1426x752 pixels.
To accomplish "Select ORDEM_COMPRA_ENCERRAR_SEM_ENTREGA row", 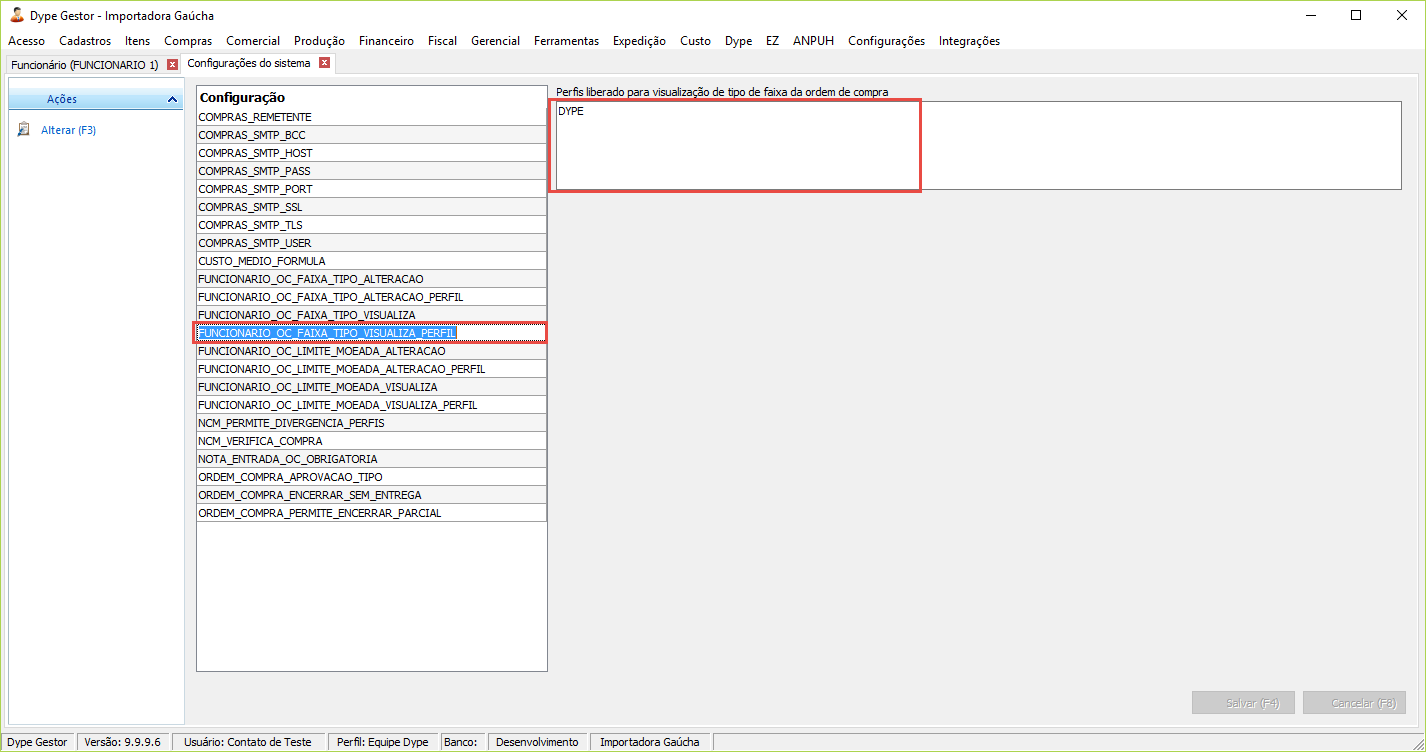I will 371,495.
